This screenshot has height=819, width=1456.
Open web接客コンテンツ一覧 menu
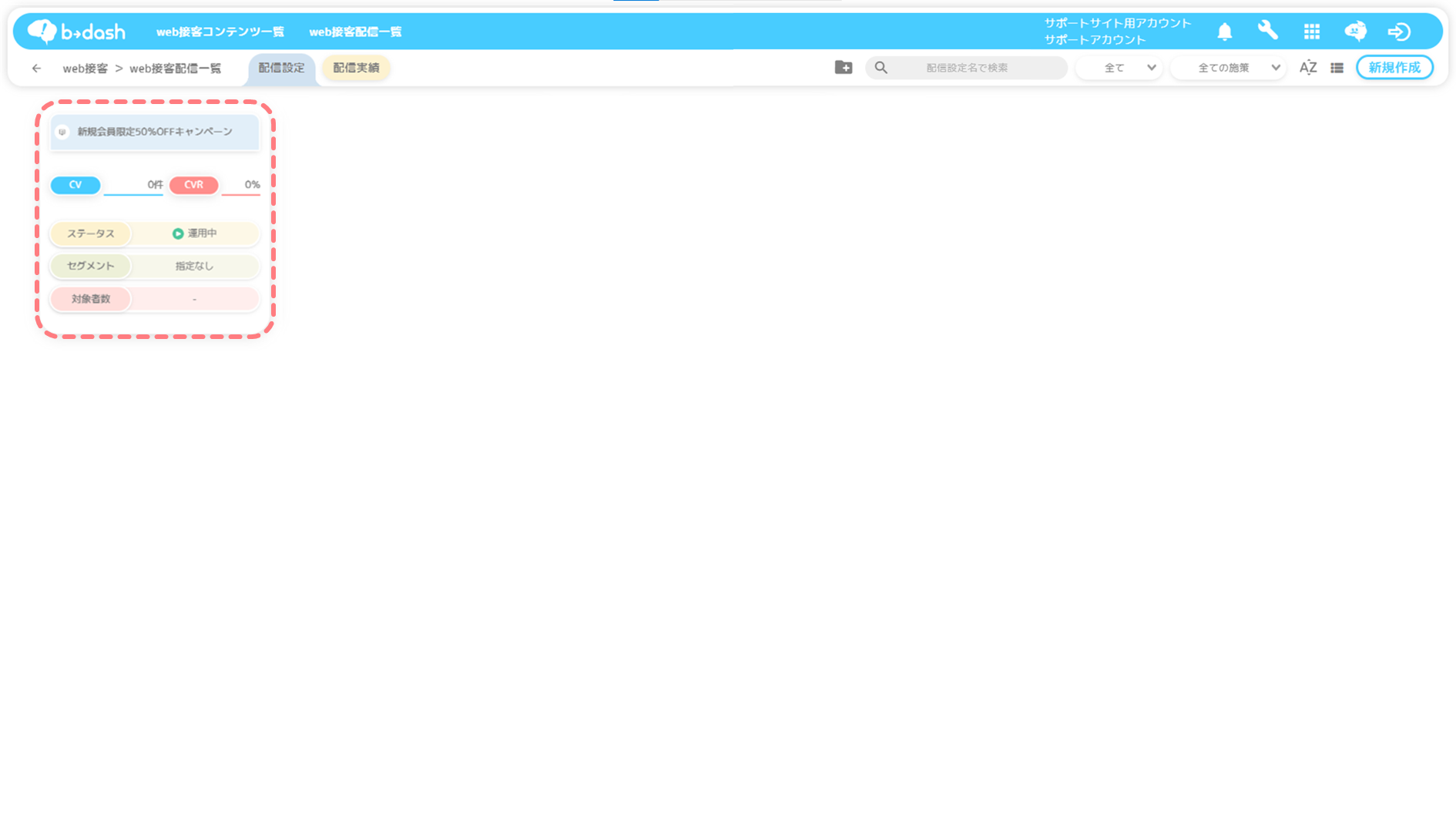(x=220, y=32)
